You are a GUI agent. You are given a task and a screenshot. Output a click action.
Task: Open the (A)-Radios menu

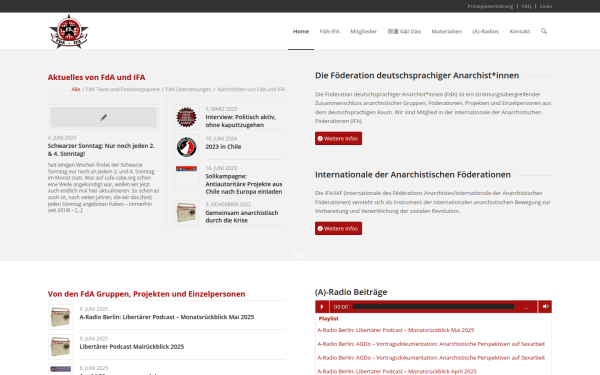click(486, 31)
